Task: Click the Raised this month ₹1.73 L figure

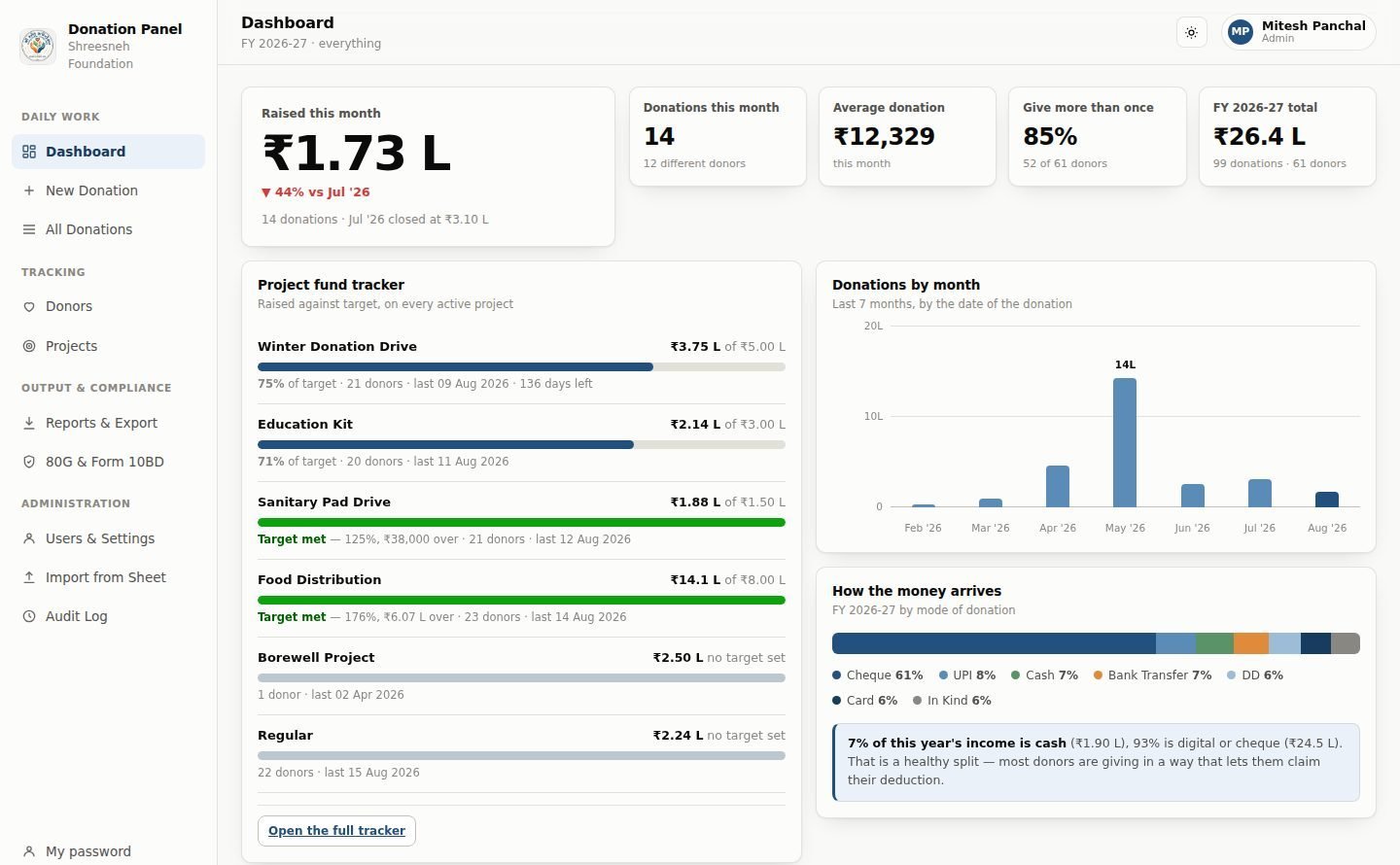Action: point(357,154)
